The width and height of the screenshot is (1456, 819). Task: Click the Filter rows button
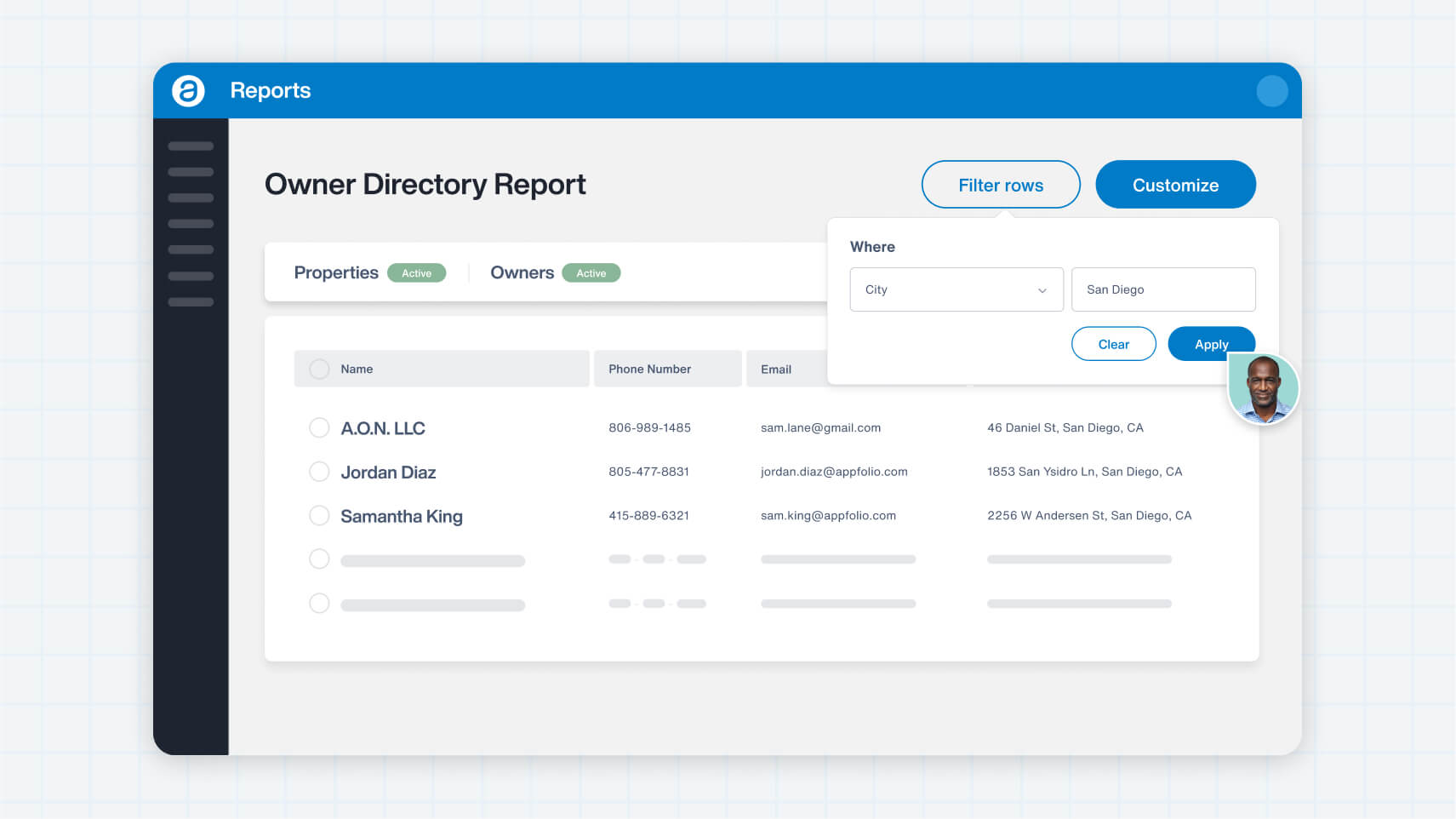[x=1001, y=184]
